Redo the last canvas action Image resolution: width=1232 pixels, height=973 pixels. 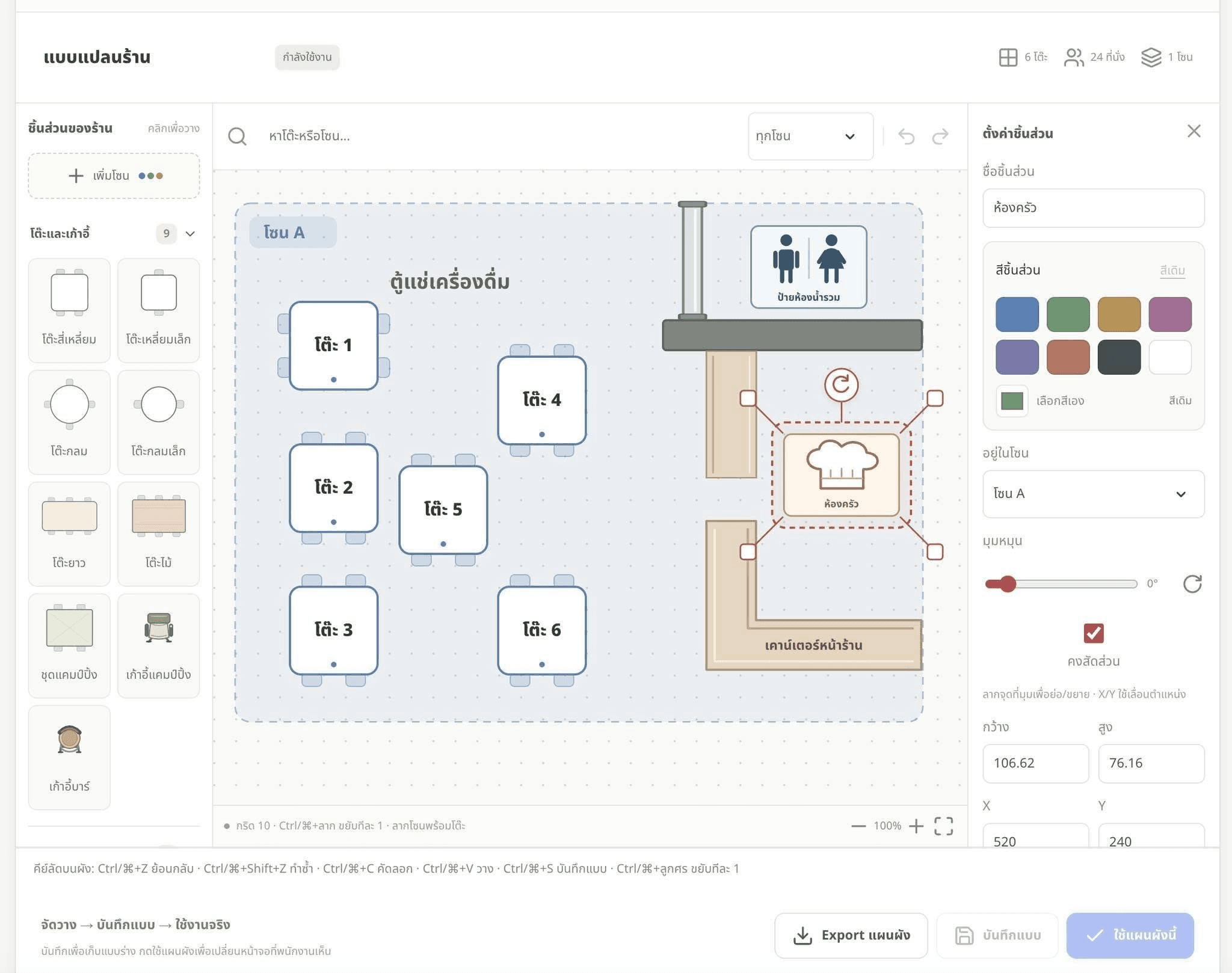point(940,137)
